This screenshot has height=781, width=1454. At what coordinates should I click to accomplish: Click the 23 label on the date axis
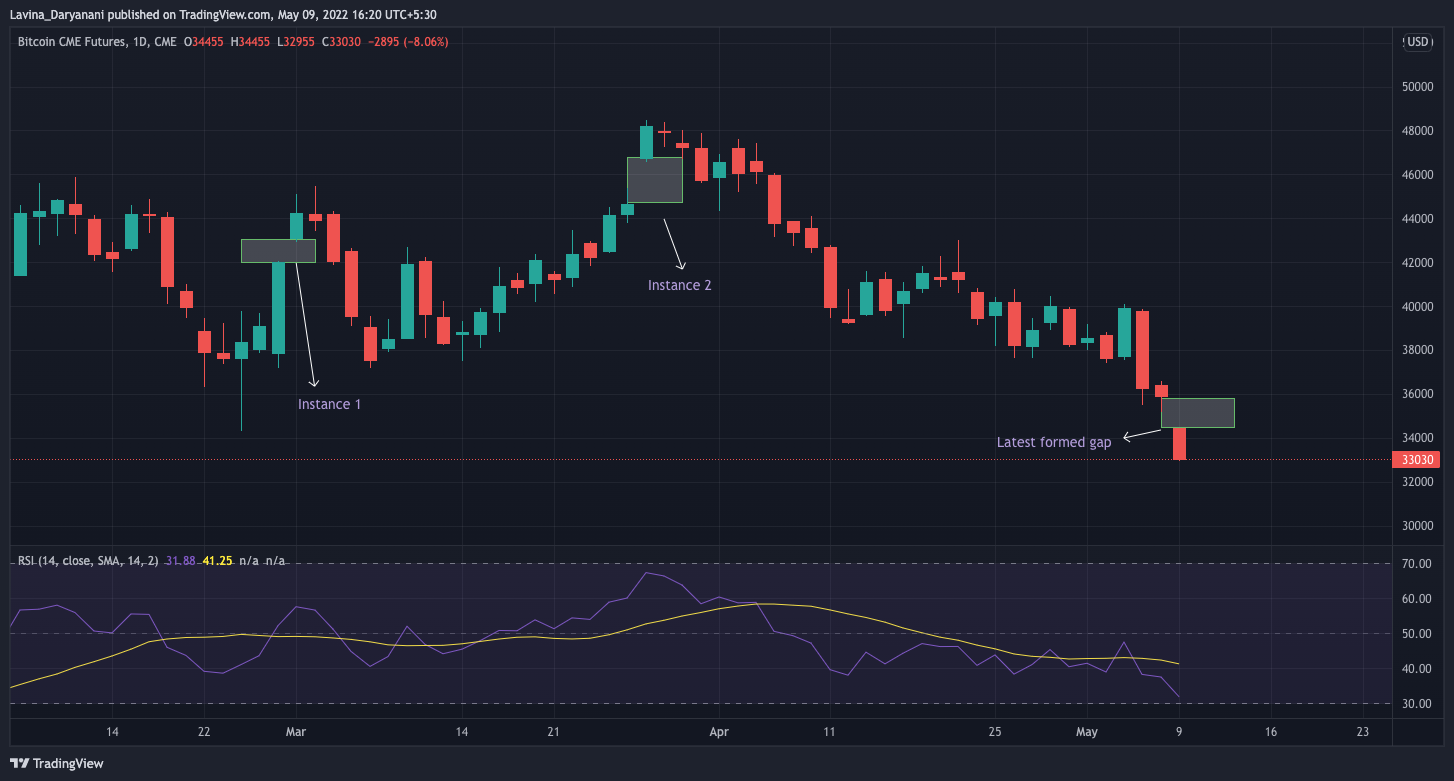(1363, 732)
